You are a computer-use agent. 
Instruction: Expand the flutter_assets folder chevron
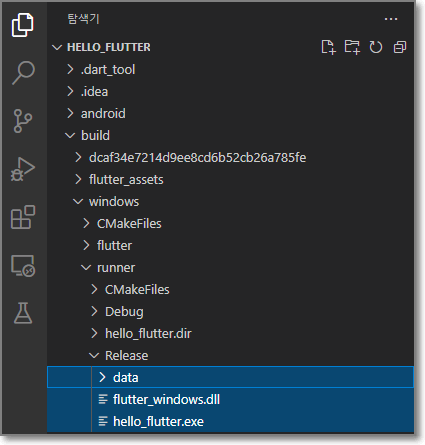click(78, 179)
